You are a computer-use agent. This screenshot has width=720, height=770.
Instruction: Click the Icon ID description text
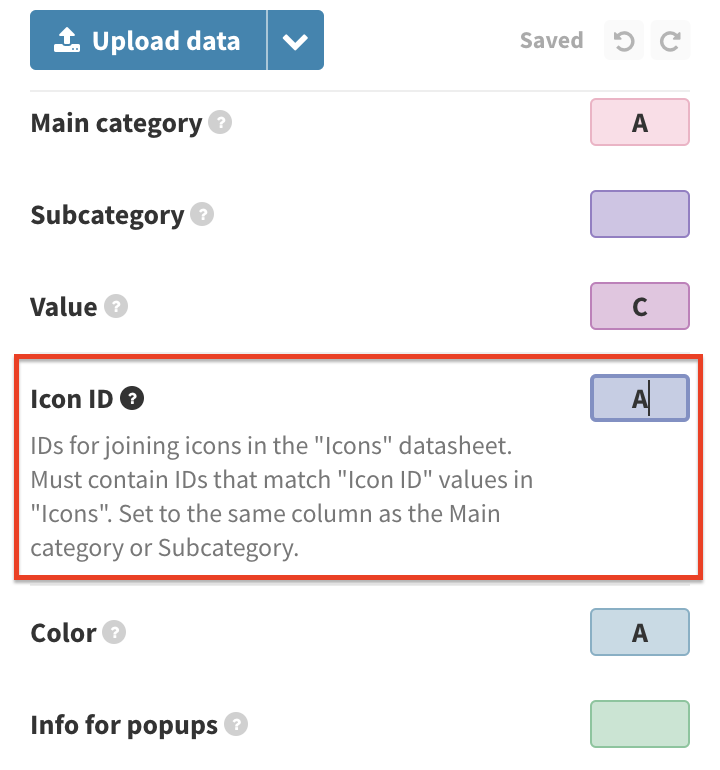pos(281,496)
